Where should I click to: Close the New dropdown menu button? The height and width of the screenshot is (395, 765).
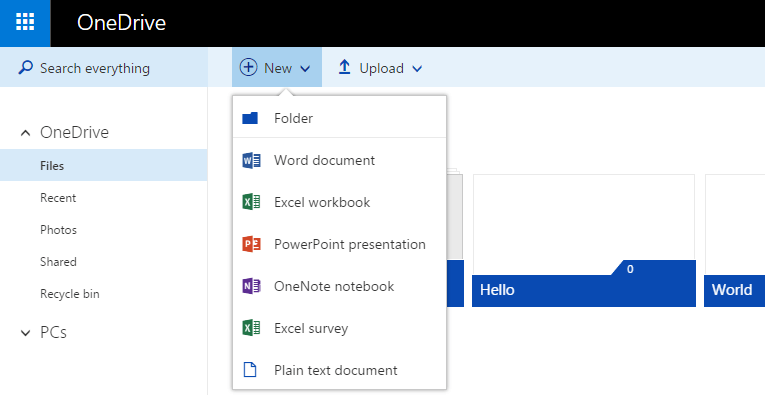click(x=277, y=67)
